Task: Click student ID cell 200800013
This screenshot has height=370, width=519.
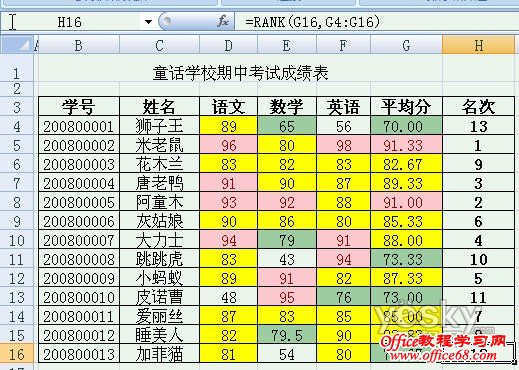Action: (x=79, y=354)
